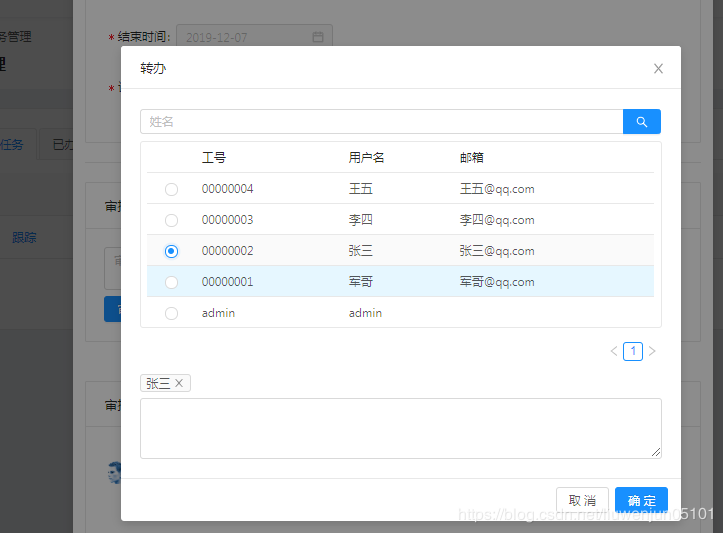Click the 用户名 column header
The image size is (723, 533).
coord(366,158)
